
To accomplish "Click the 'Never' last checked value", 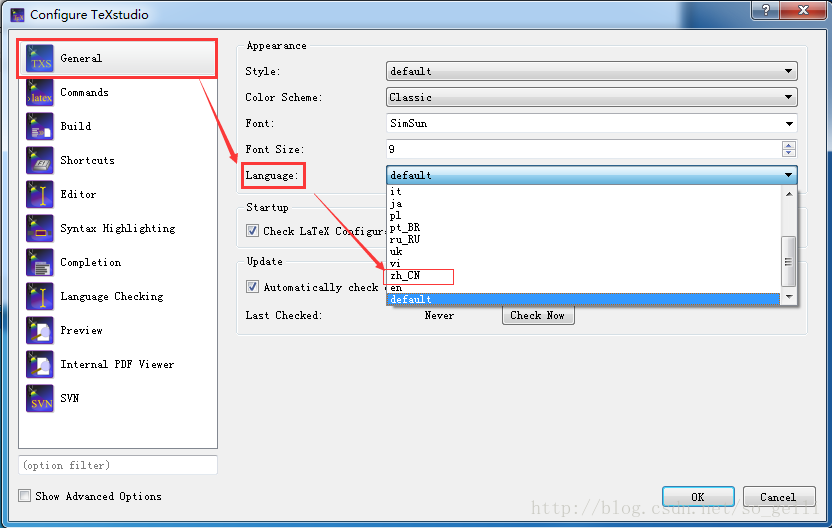I will [x=439, y=315].
